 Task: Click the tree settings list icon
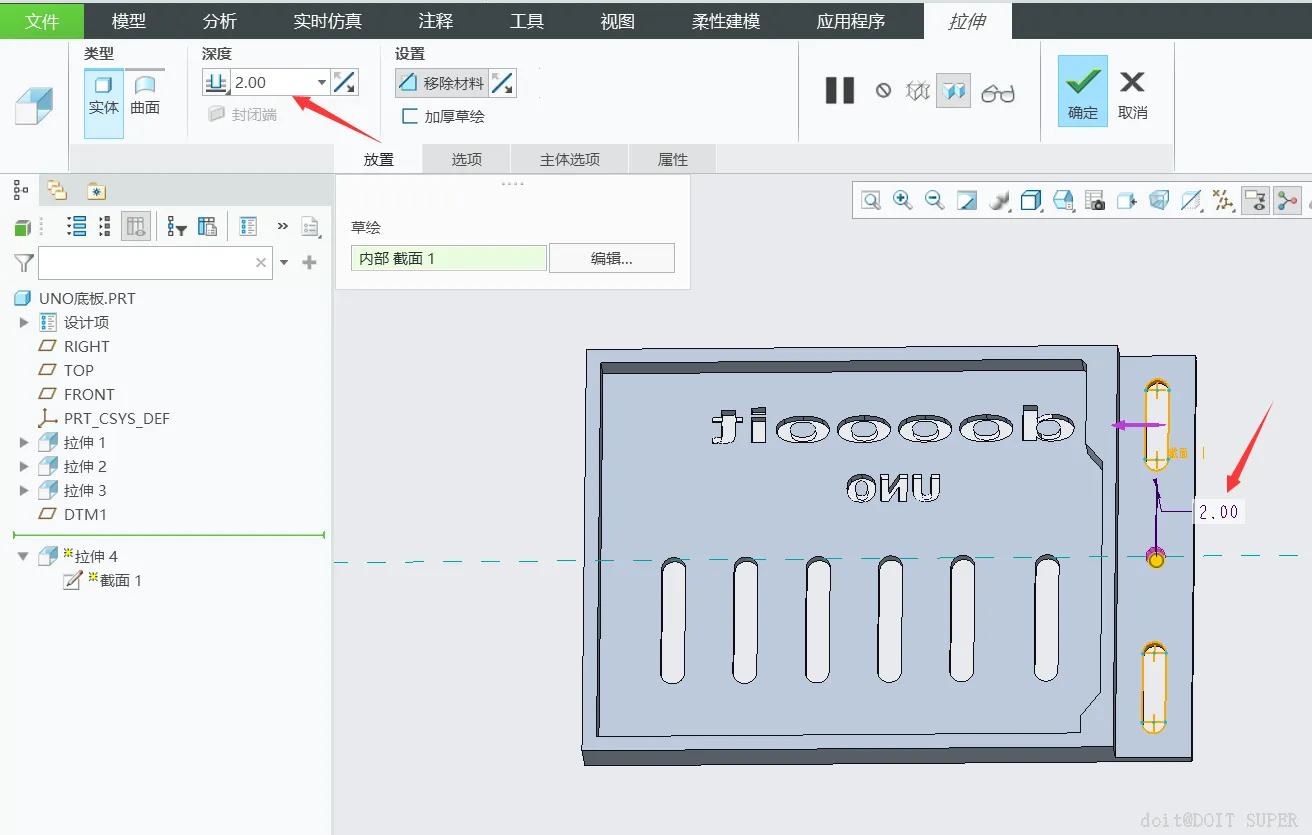point(248,226)
